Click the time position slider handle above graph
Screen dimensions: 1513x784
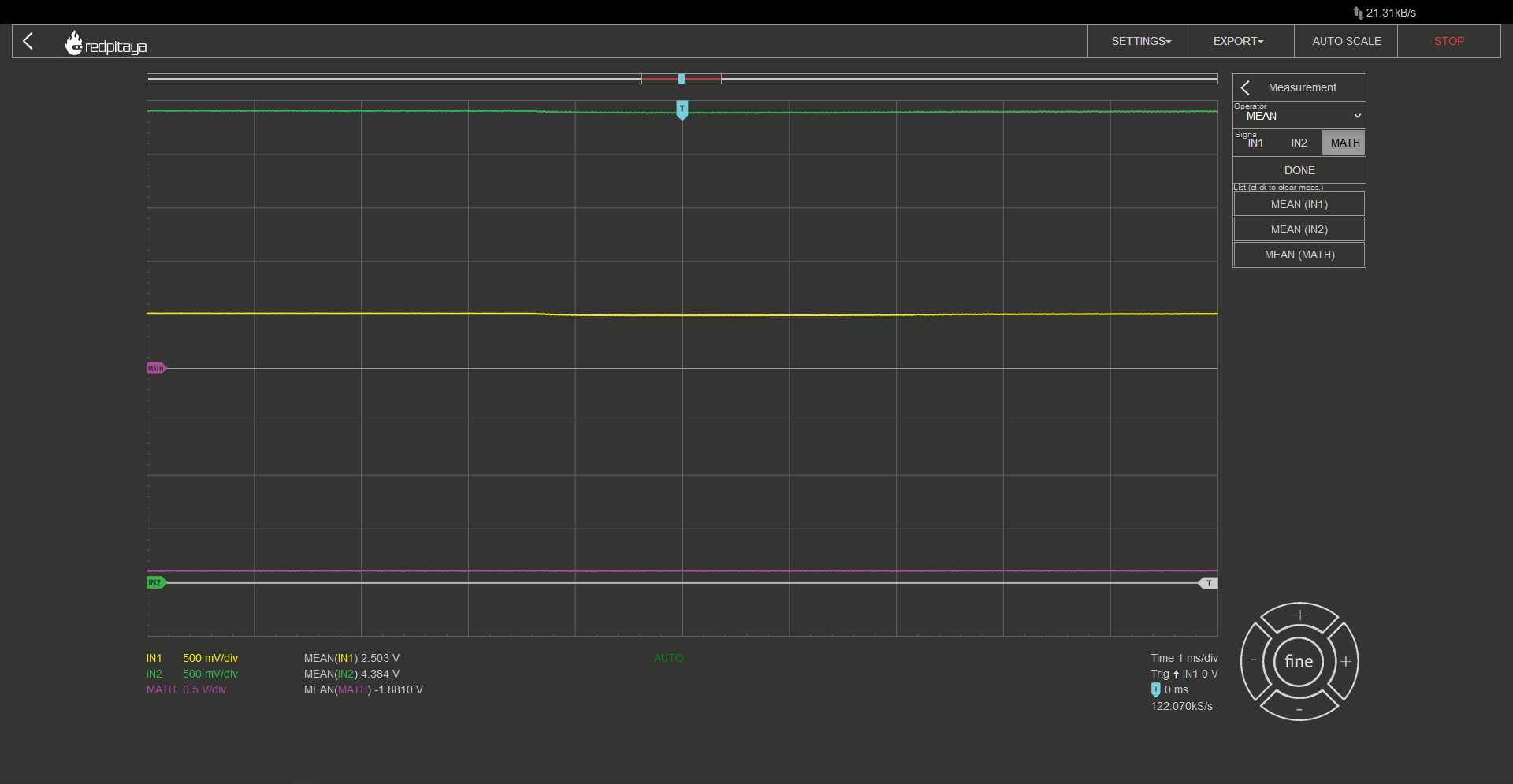click(682, 79)
